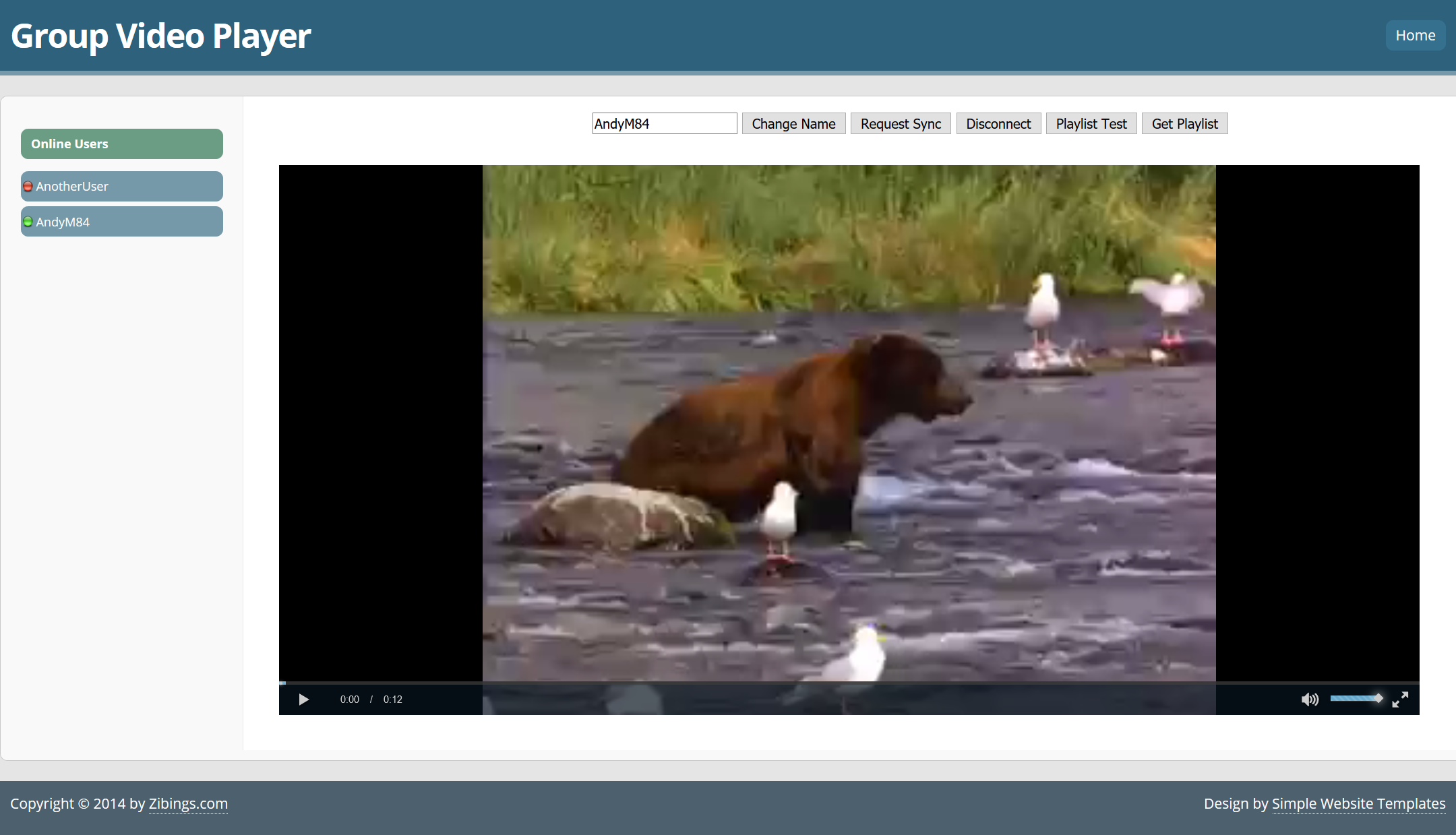Viewport: 1456px width, 835px height.
Task: Click the Online Users header
Action: (122, 144)
